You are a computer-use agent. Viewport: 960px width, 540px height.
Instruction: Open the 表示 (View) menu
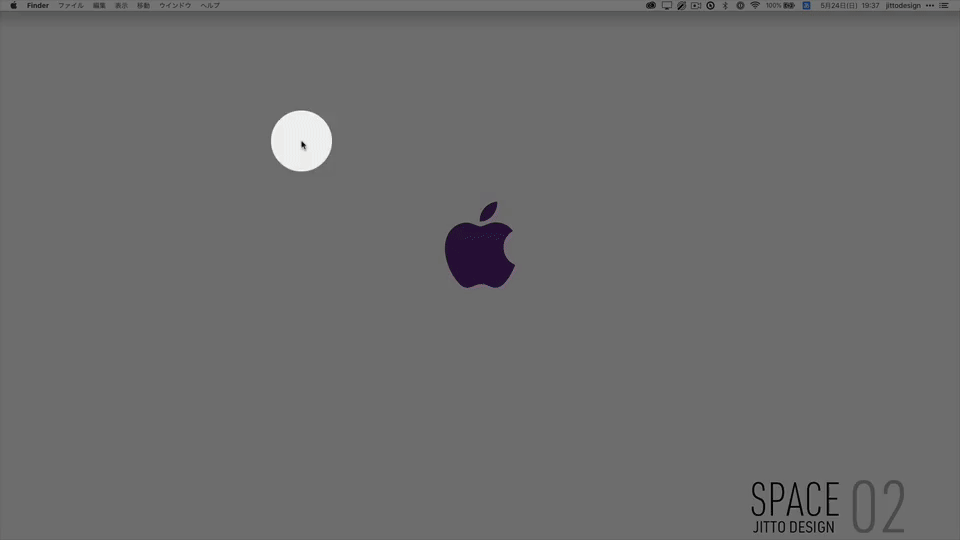pos(121,6)
